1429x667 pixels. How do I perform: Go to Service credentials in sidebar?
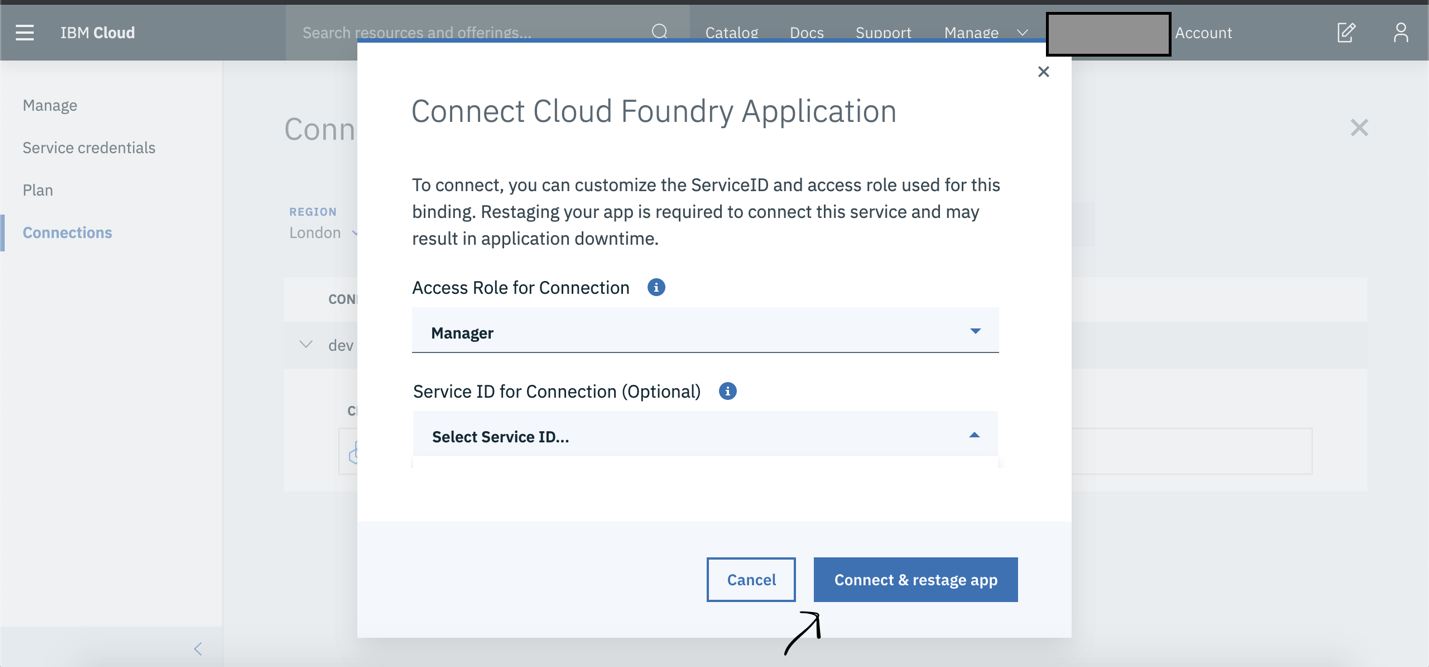[x=89, y=147]
